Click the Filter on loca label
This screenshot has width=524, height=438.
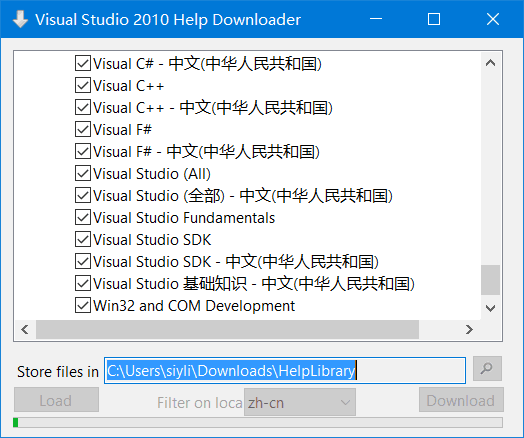coord(200,403)
